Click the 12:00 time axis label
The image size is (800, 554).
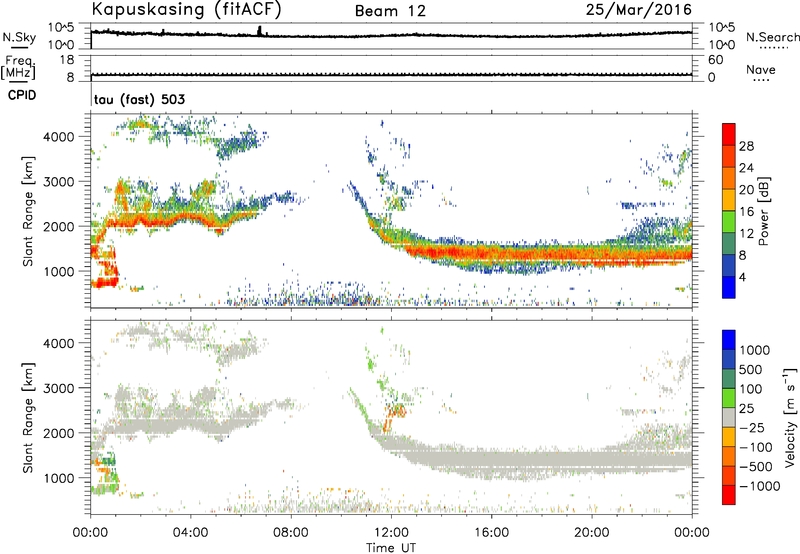pyautogui.click(x=391, y=533)
